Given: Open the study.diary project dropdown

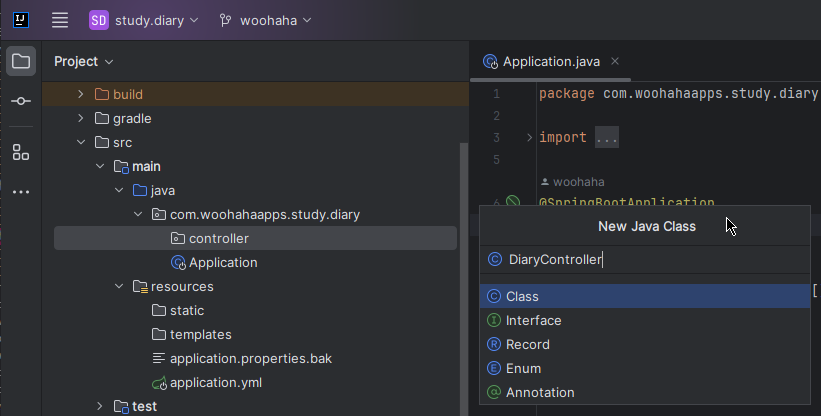Looking at the screenshot, I should (x=143, y=20).
